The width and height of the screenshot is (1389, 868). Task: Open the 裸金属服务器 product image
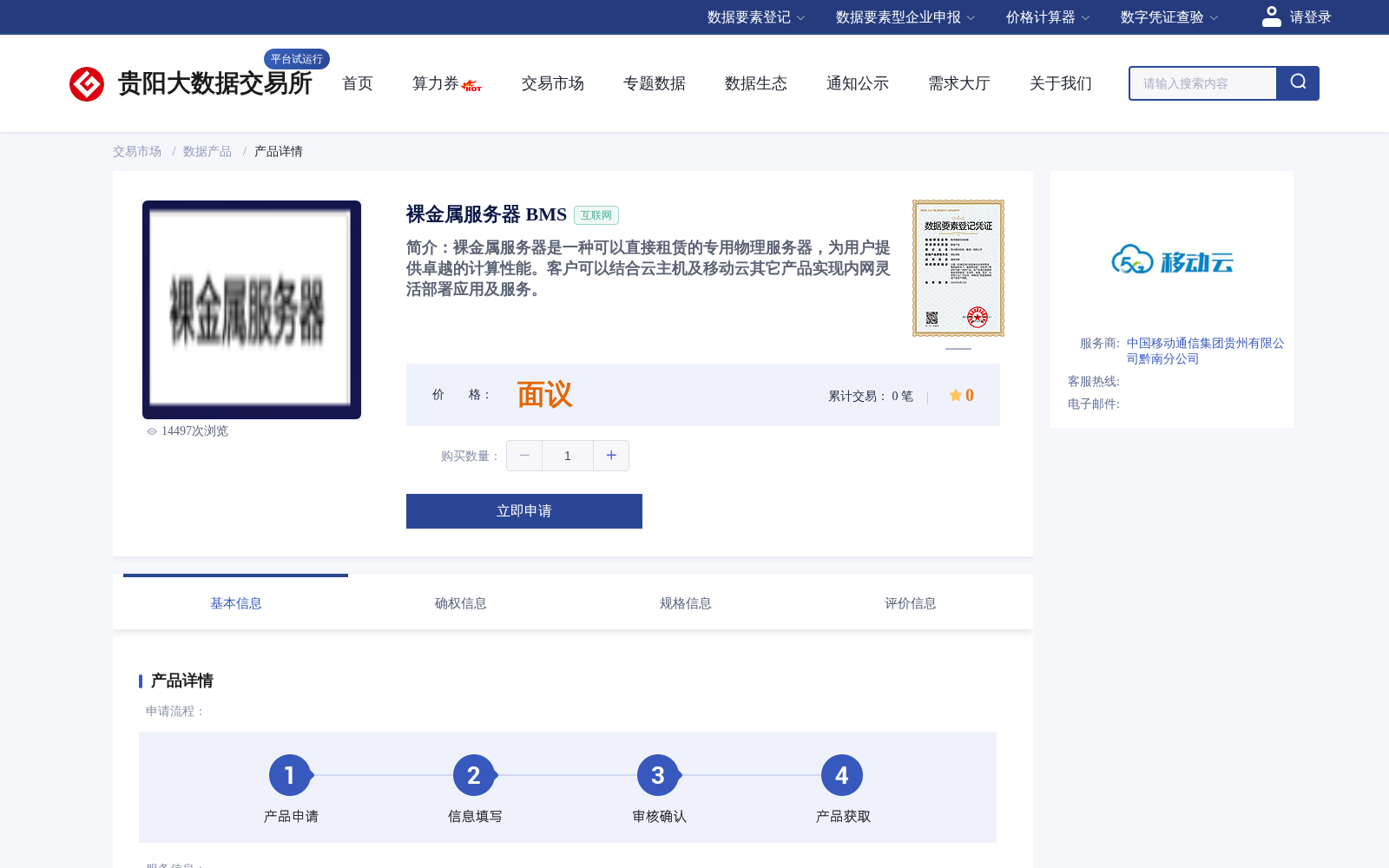point(252,310)
